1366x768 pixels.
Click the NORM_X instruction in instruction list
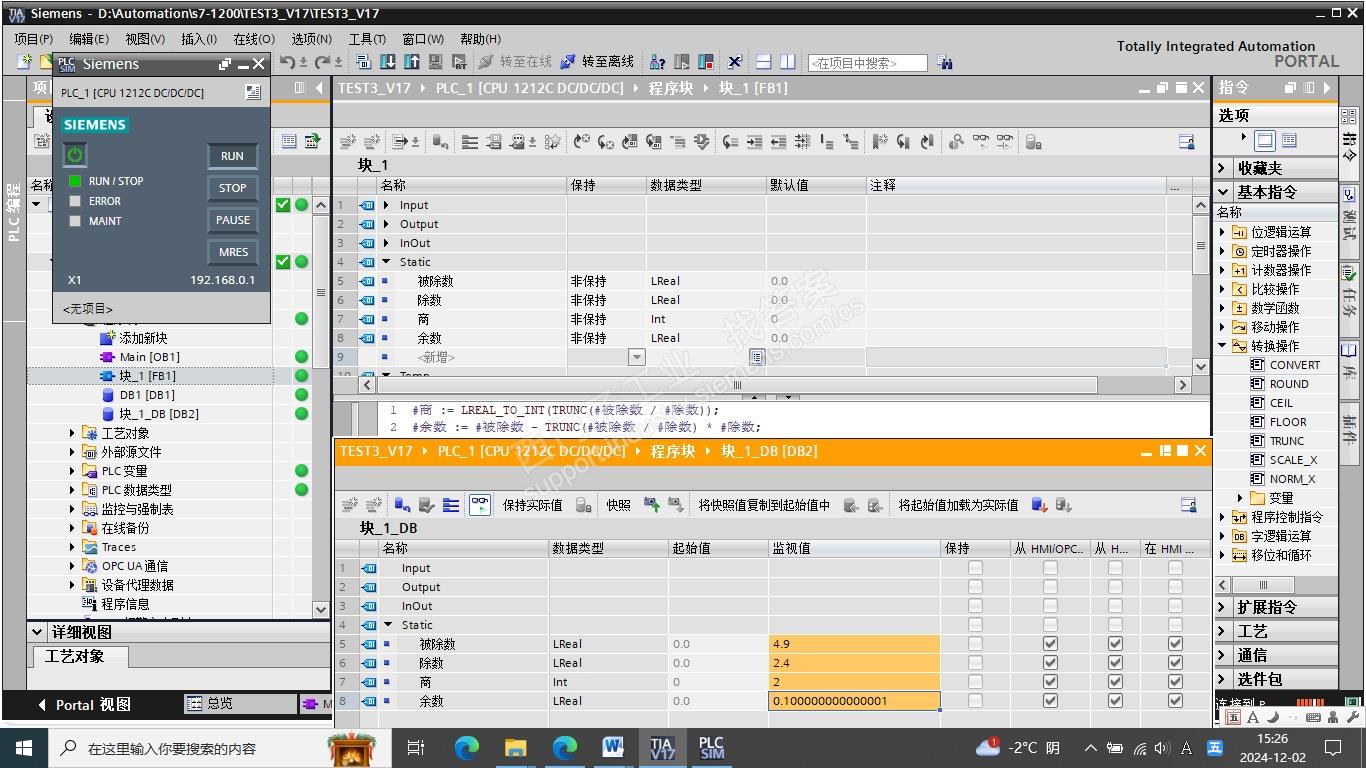click(1292, 479)
